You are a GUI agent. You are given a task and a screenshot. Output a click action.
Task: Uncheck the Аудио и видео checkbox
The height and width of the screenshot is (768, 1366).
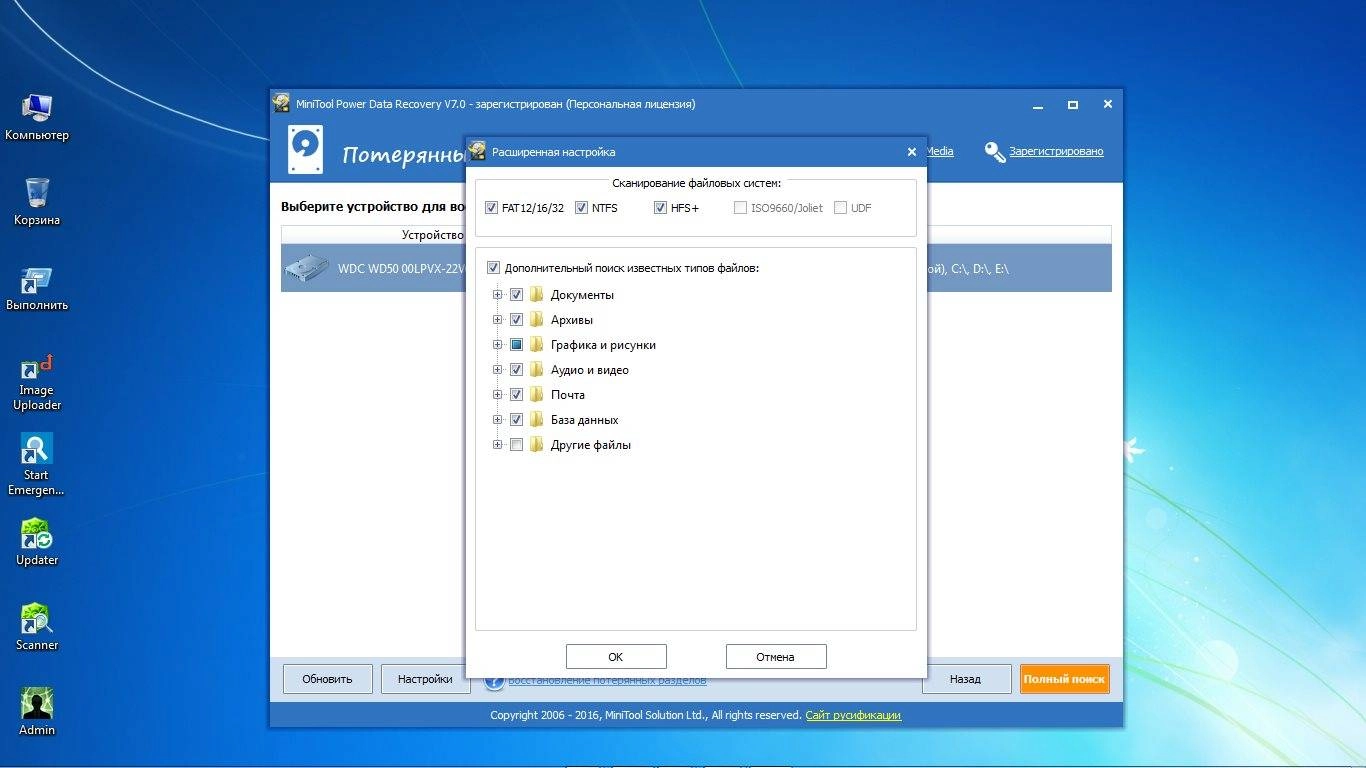[x=516, y=370]
